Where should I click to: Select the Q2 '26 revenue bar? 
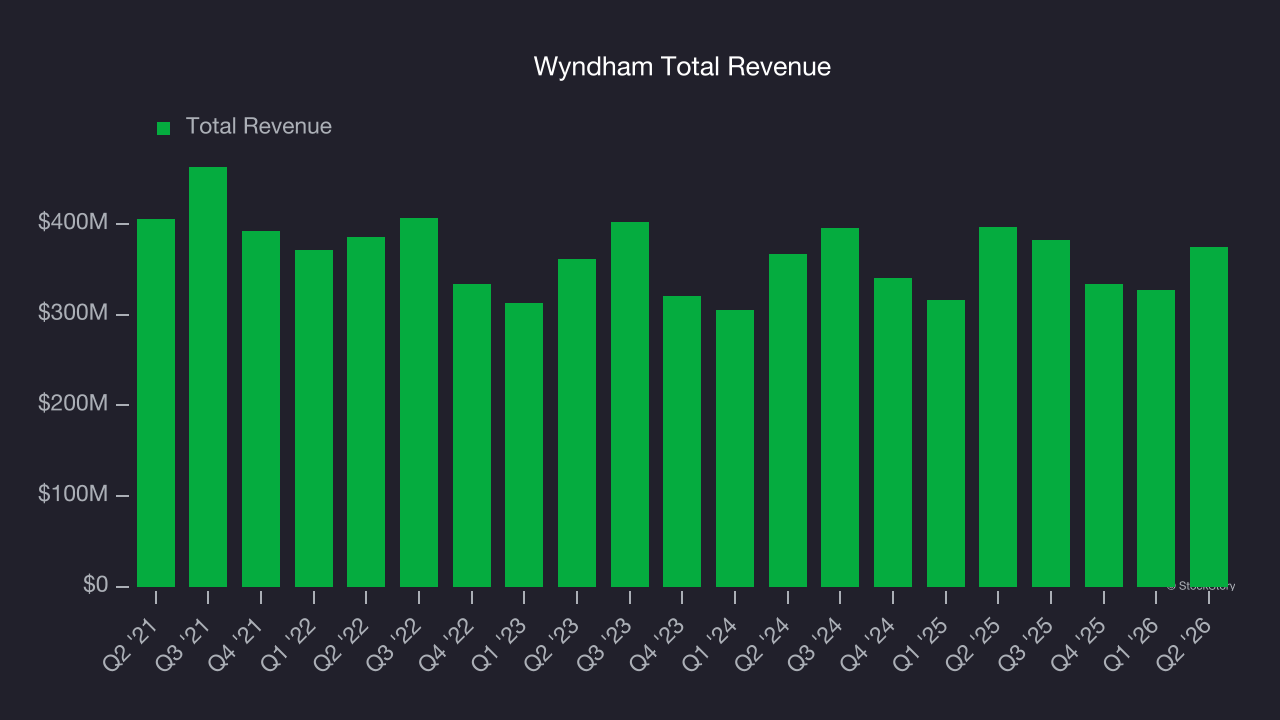(x=1209, y=417)
